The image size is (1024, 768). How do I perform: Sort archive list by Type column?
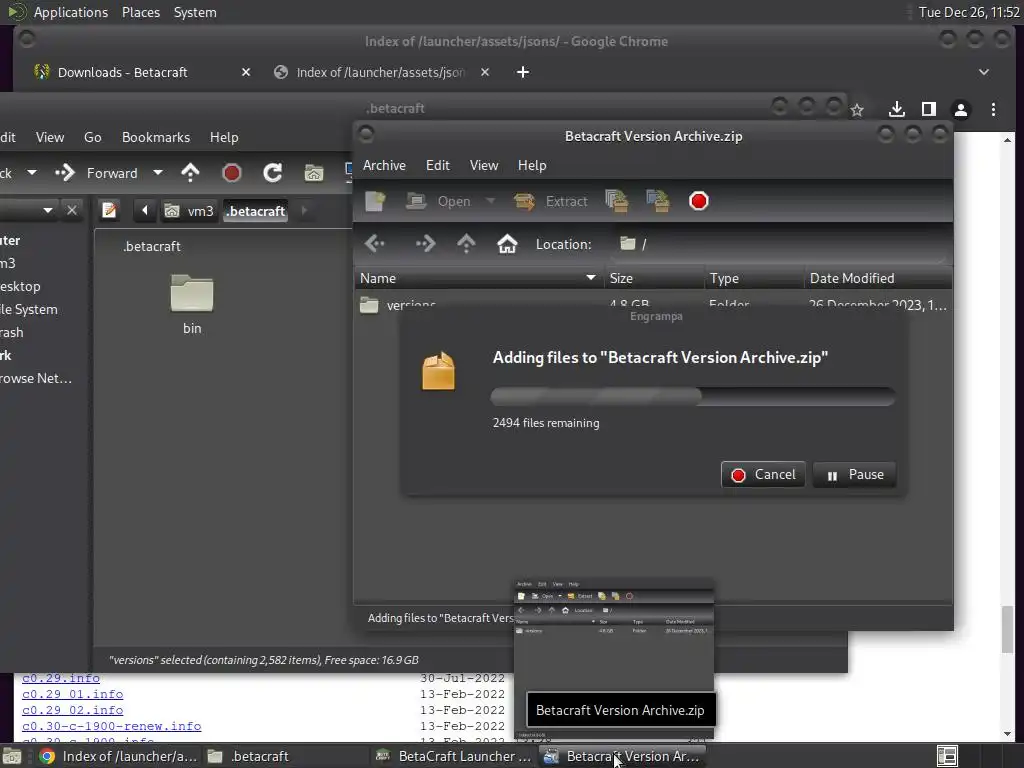[x=754, y=278]
